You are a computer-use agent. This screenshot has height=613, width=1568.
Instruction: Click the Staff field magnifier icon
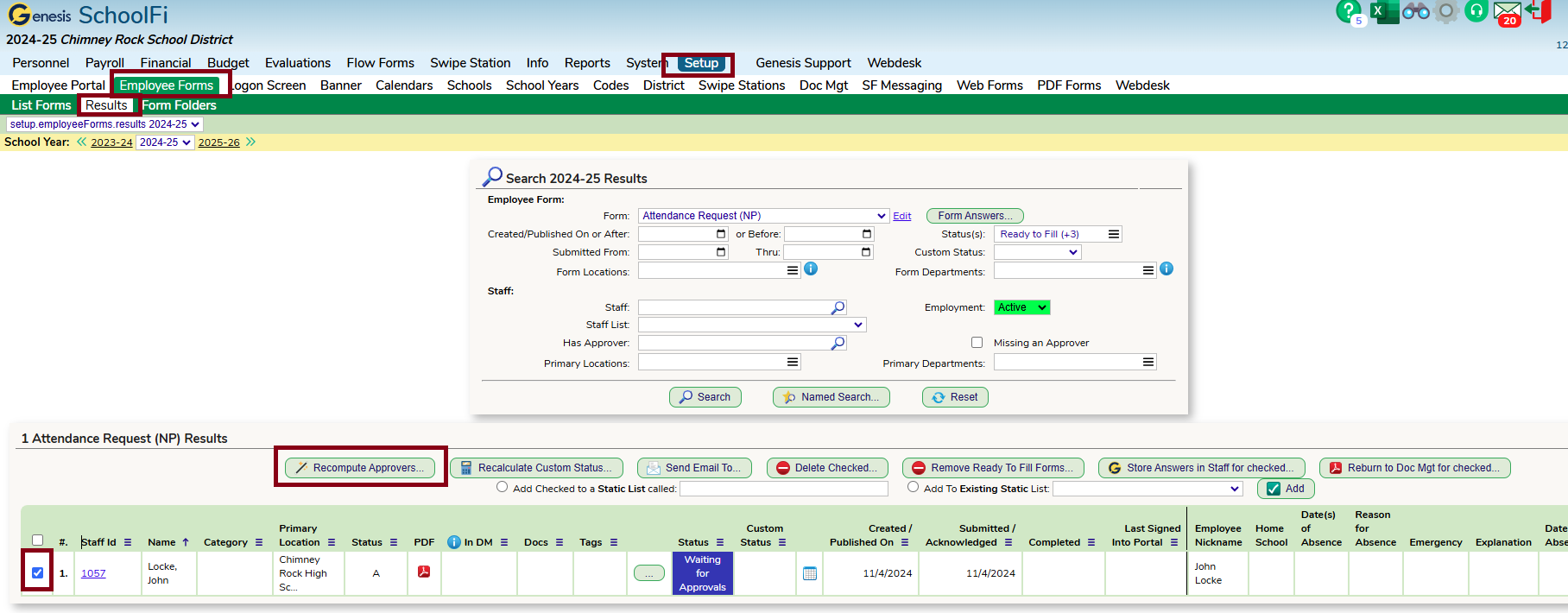click(838, 307)
